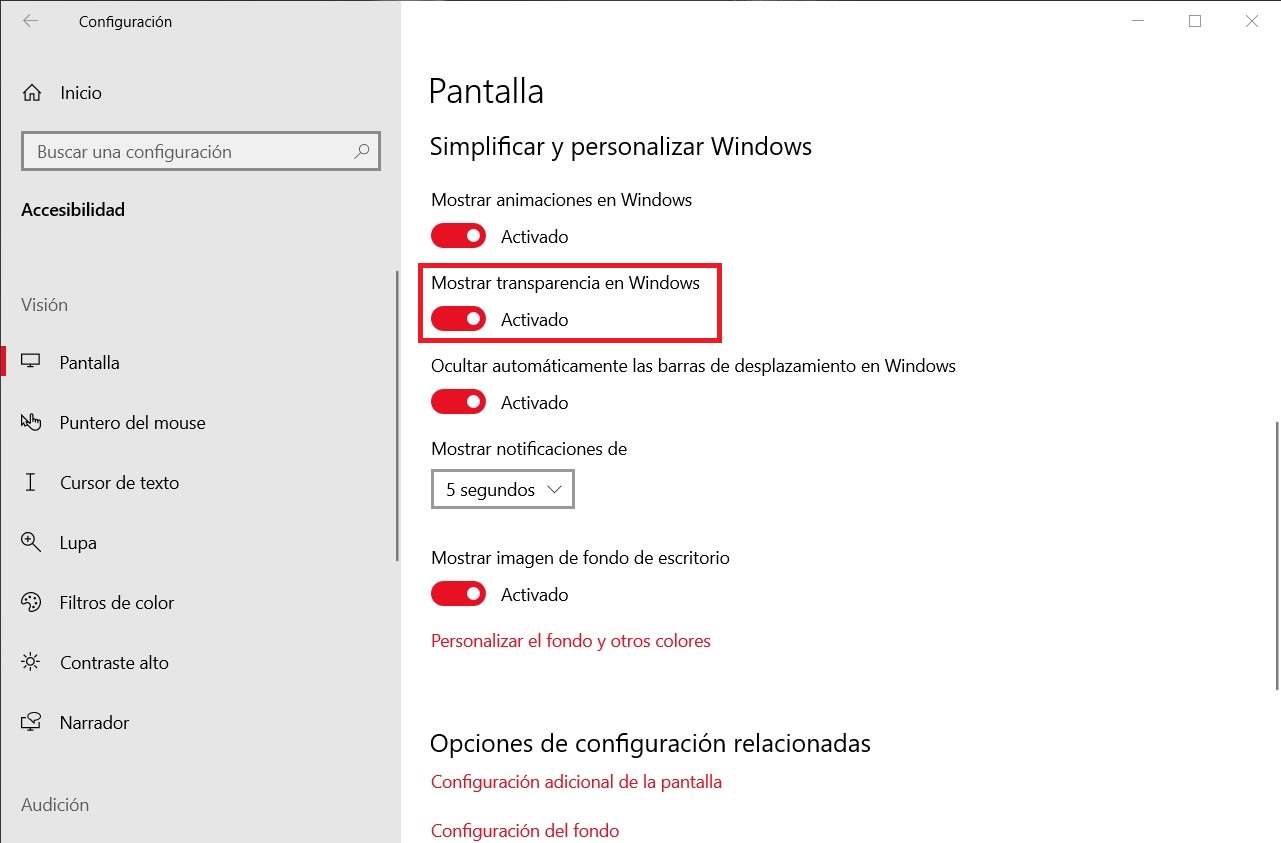Image resolution: width=1281 pixels, height=843 pixels.
Task: Click the main content vertical scrollbar
Action: coord(1277,555)
